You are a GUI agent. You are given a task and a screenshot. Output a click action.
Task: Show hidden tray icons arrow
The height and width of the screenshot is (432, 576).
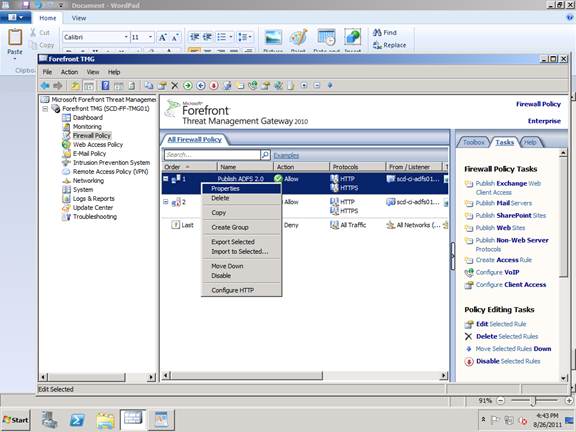483,420
